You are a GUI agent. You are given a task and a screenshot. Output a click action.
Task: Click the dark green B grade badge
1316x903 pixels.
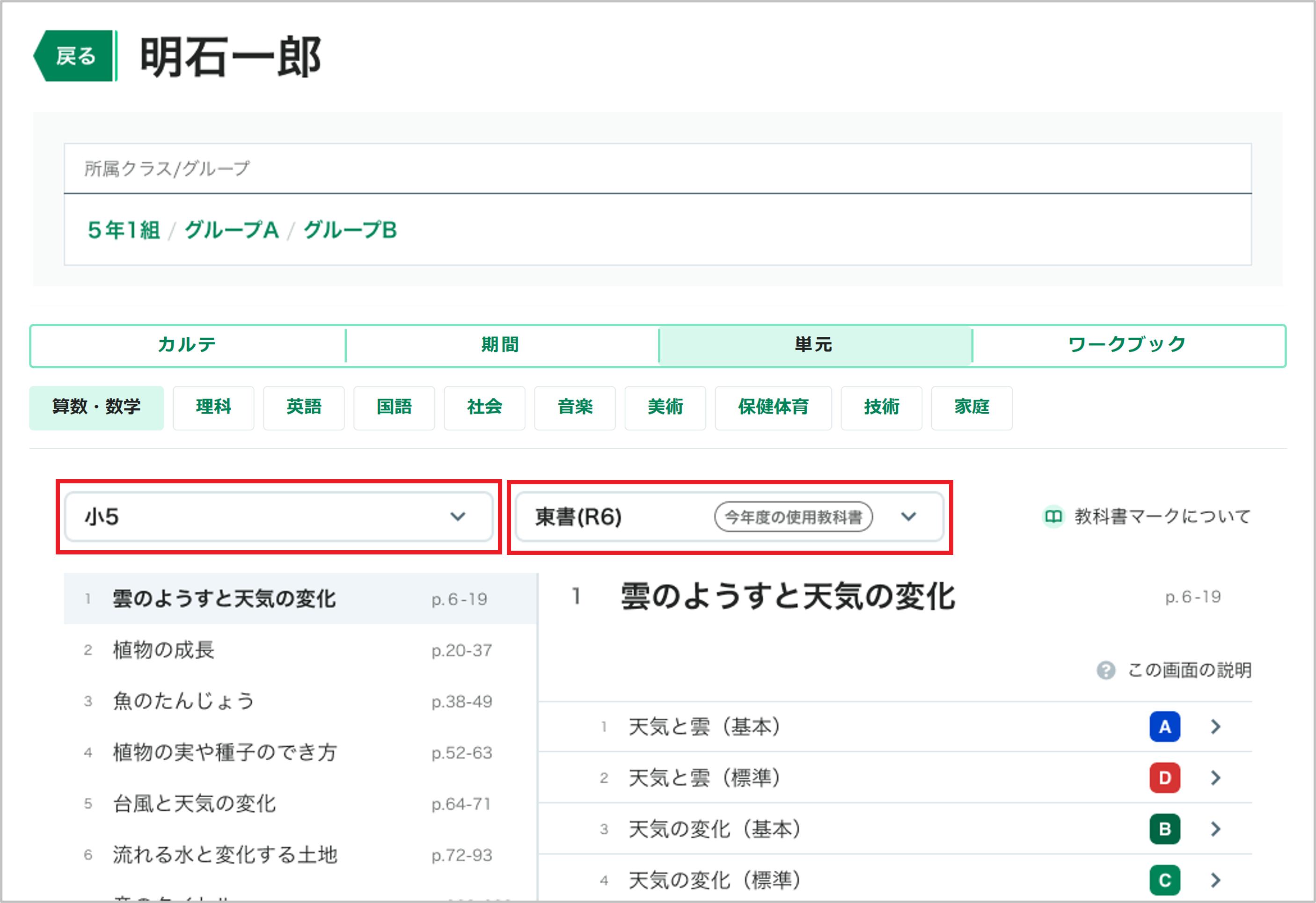click(x=1165, y=830)
